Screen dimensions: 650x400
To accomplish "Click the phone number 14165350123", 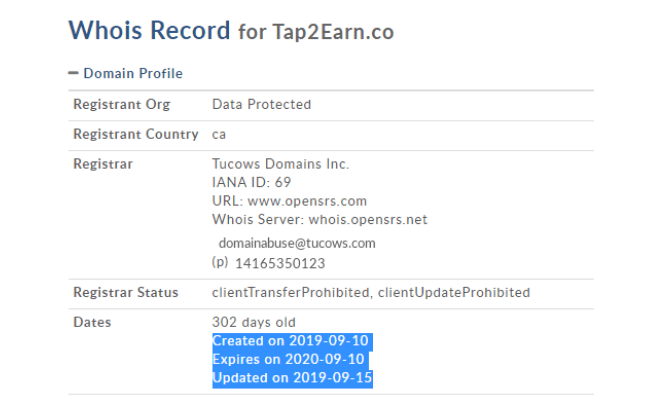I will click(x=280, y=264).
